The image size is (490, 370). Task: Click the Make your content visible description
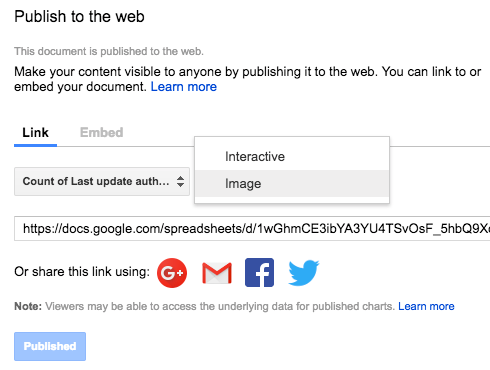click(x=247, y=79)
